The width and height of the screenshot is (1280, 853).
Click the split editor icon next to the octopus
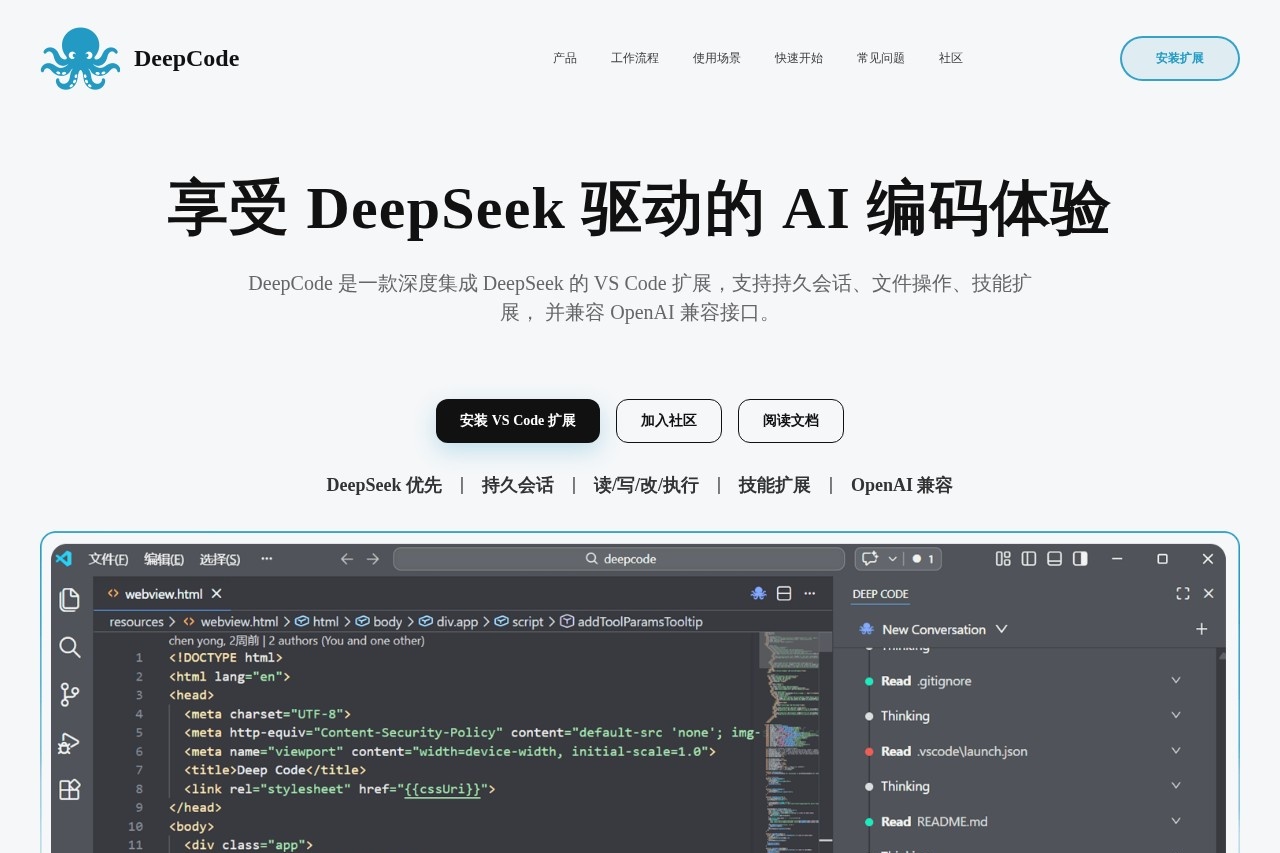[x=784, y=593]
